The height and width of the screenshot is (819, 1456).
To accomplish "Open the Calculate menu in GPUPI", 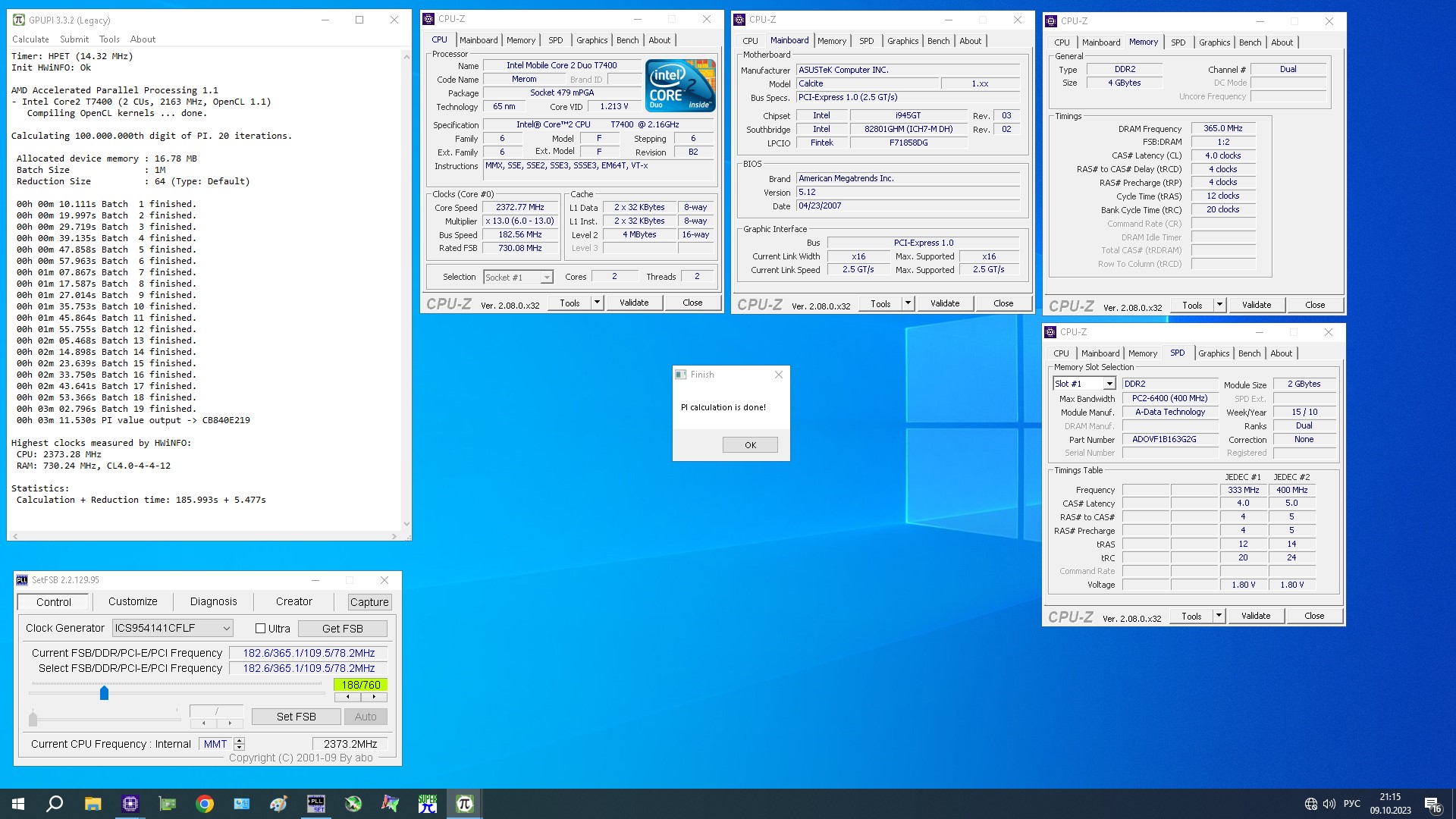I will click(x=30, y=39).
